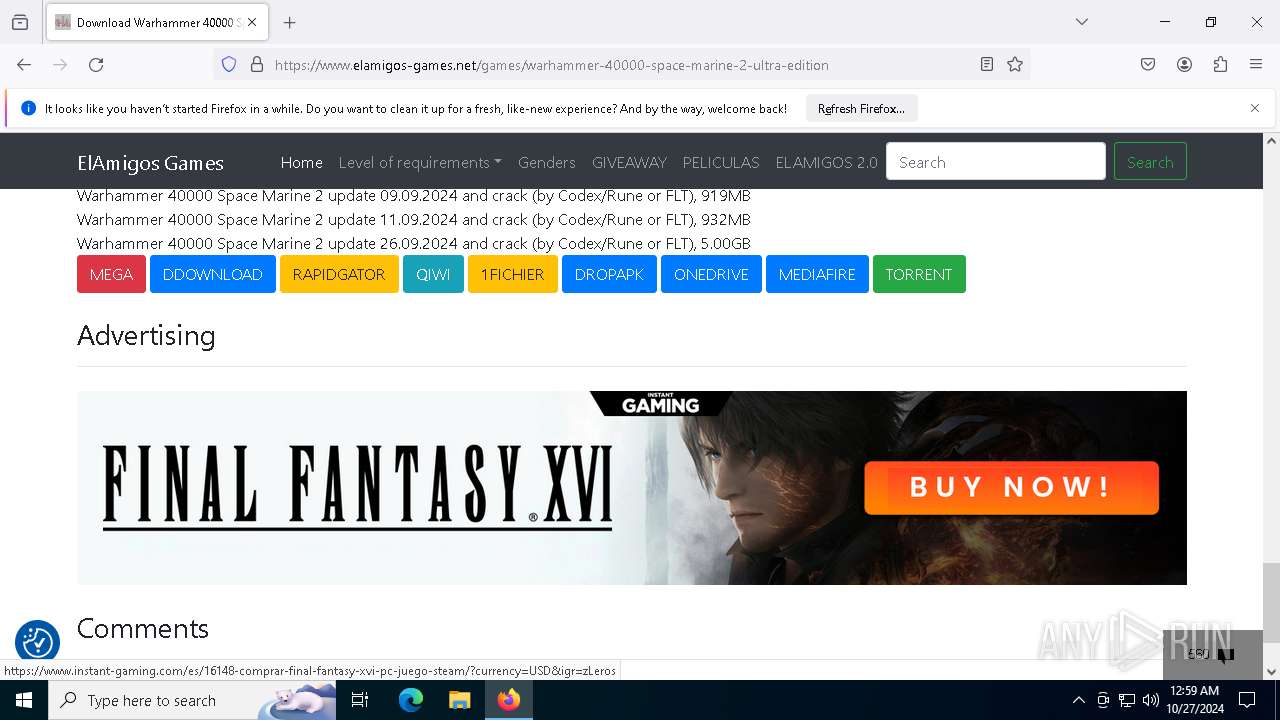Click the ONEDRIVE button

(711, 274)
